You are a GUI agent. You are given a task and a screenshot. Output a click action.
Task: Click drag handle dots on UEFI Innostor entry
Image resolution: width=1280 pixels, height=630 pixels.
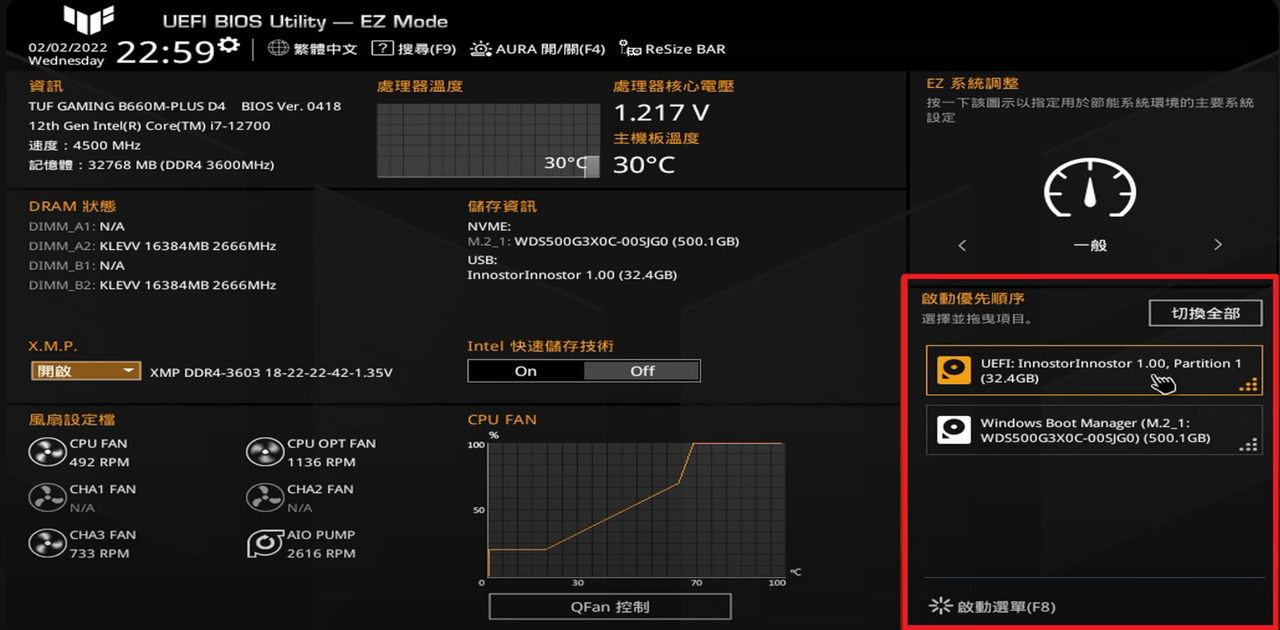(x=1248, y=385)
